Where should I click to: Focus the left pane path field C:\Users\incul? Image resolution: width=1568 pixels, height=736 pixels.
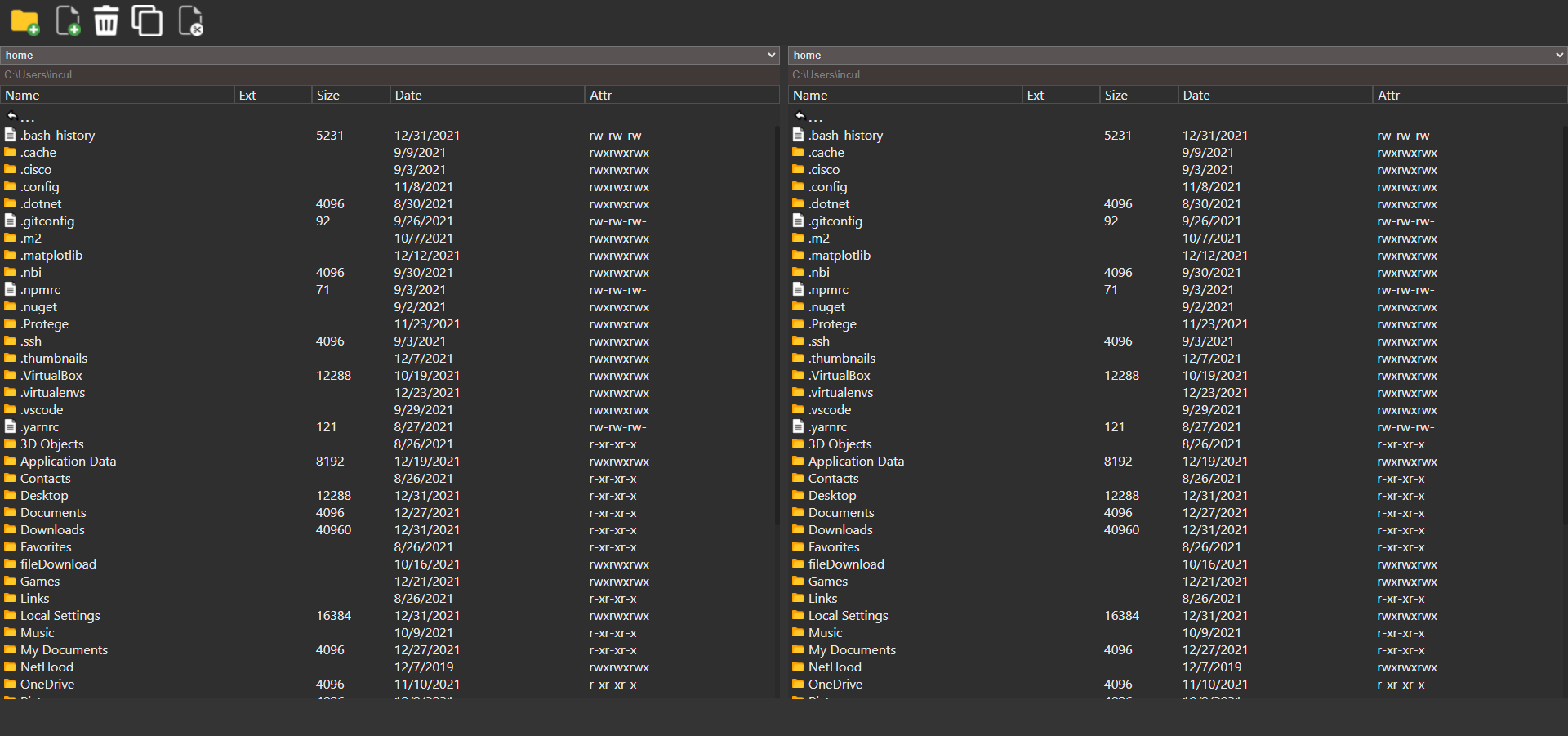click(390, 74)
